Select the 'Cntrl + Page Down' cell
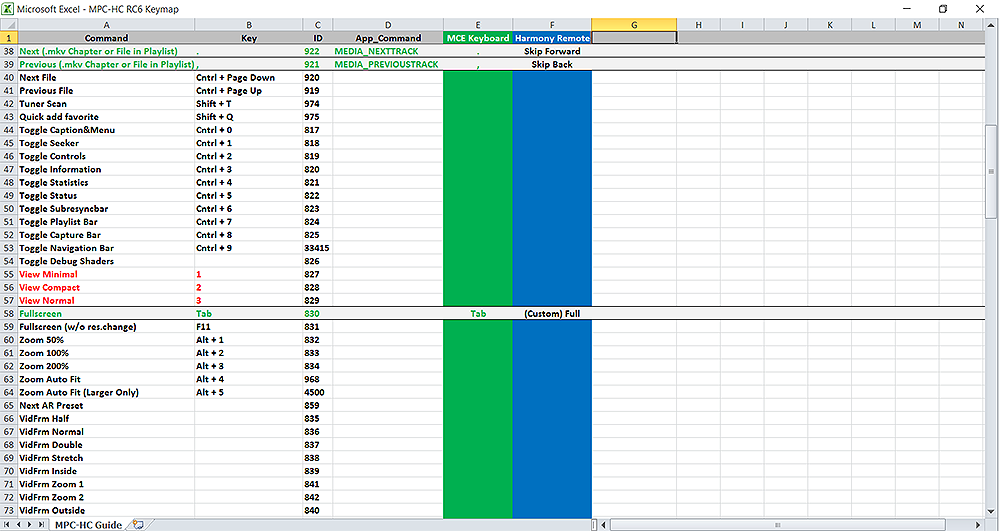This screenshot has height=531, width=1000. (249, 78)
